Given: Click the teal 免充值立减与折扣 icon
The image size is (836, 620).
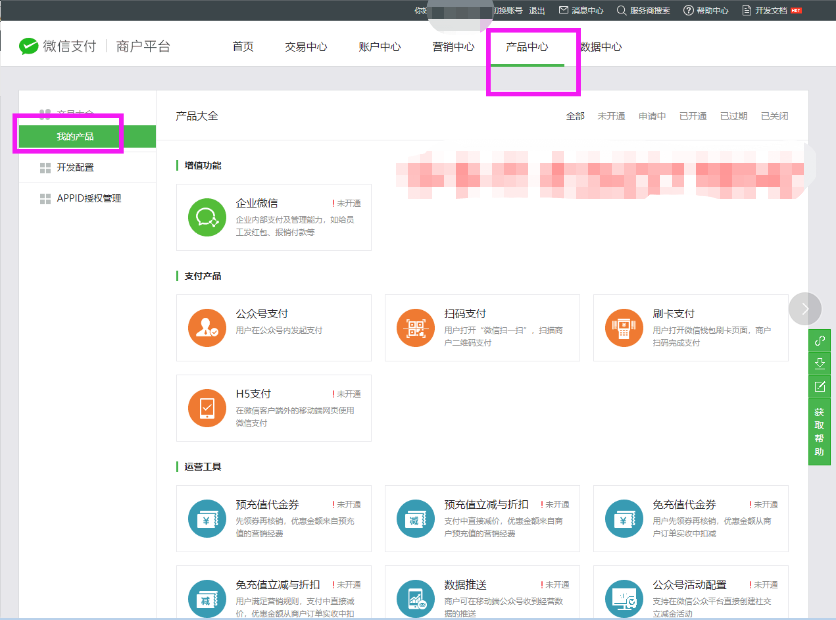Looking at the screenshot, I should click(x=207, y=599).
